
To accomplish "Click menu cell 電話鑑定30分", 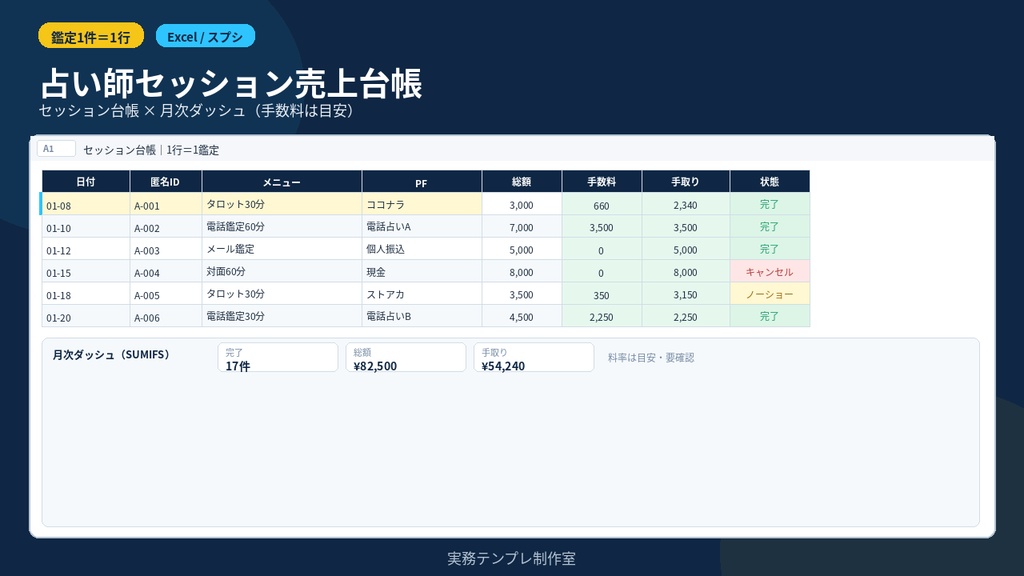I will (281, 317).
